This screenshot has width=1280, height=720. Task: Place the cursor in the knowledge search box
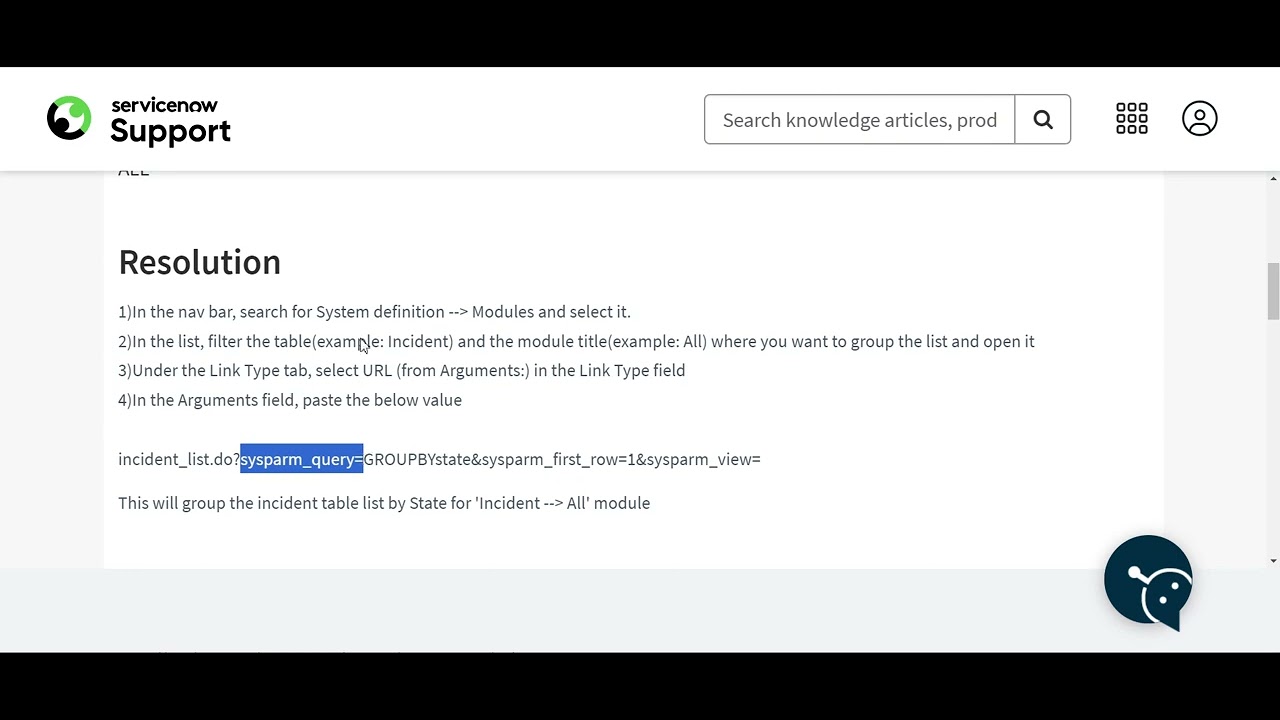859,119
